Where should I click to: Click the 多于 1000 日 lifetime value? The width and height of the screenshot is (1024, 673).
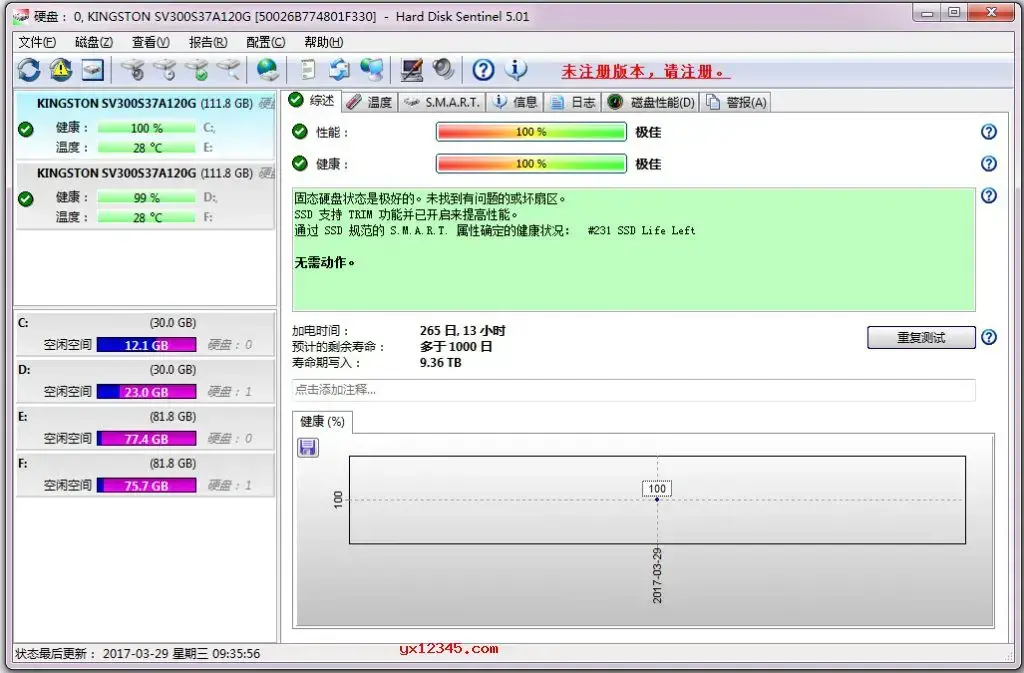pos(456,347)
